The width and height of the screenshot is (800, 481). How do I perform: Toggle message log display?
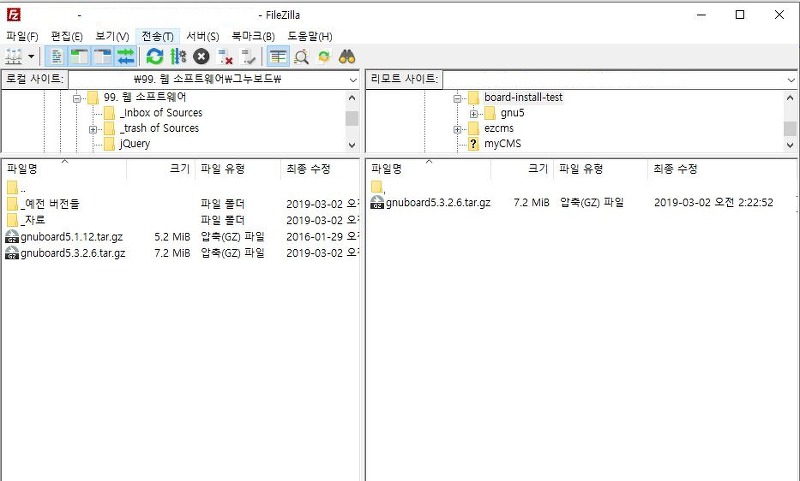(57, 57)
